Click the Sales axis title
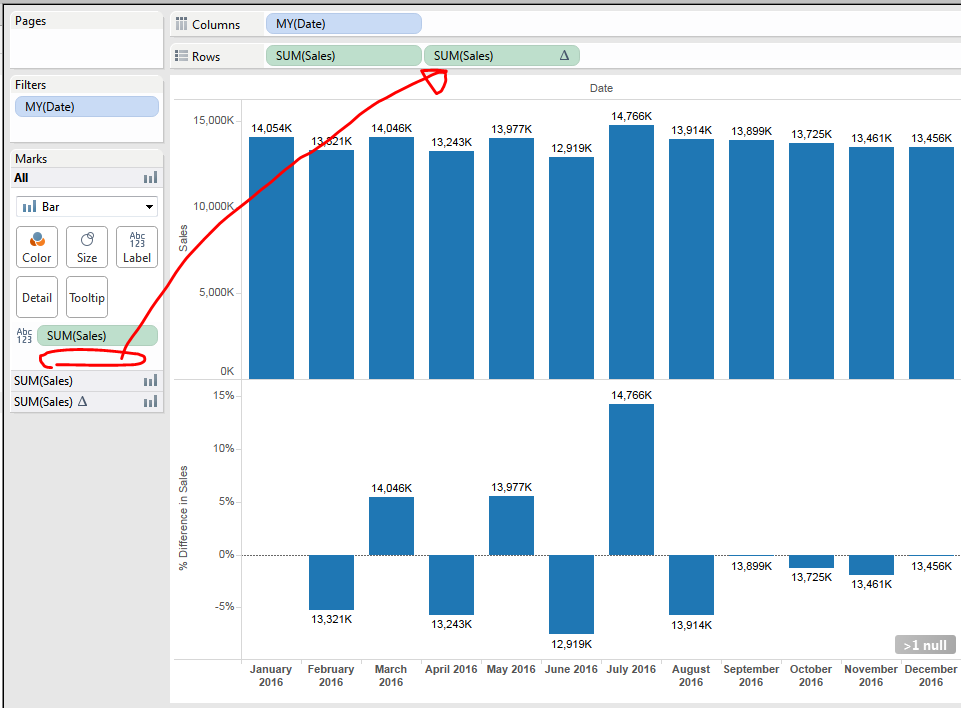 point(183,238)
